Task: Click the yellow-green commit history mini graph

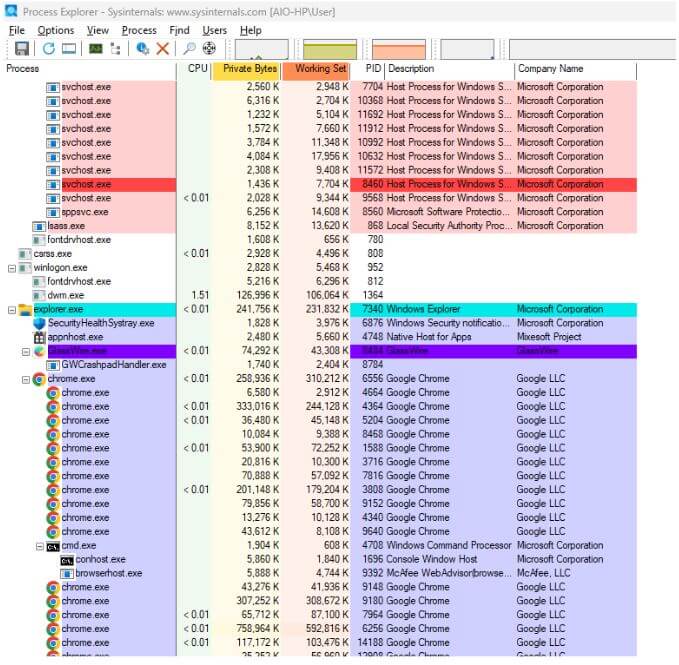Action: (x=330, y=49)
